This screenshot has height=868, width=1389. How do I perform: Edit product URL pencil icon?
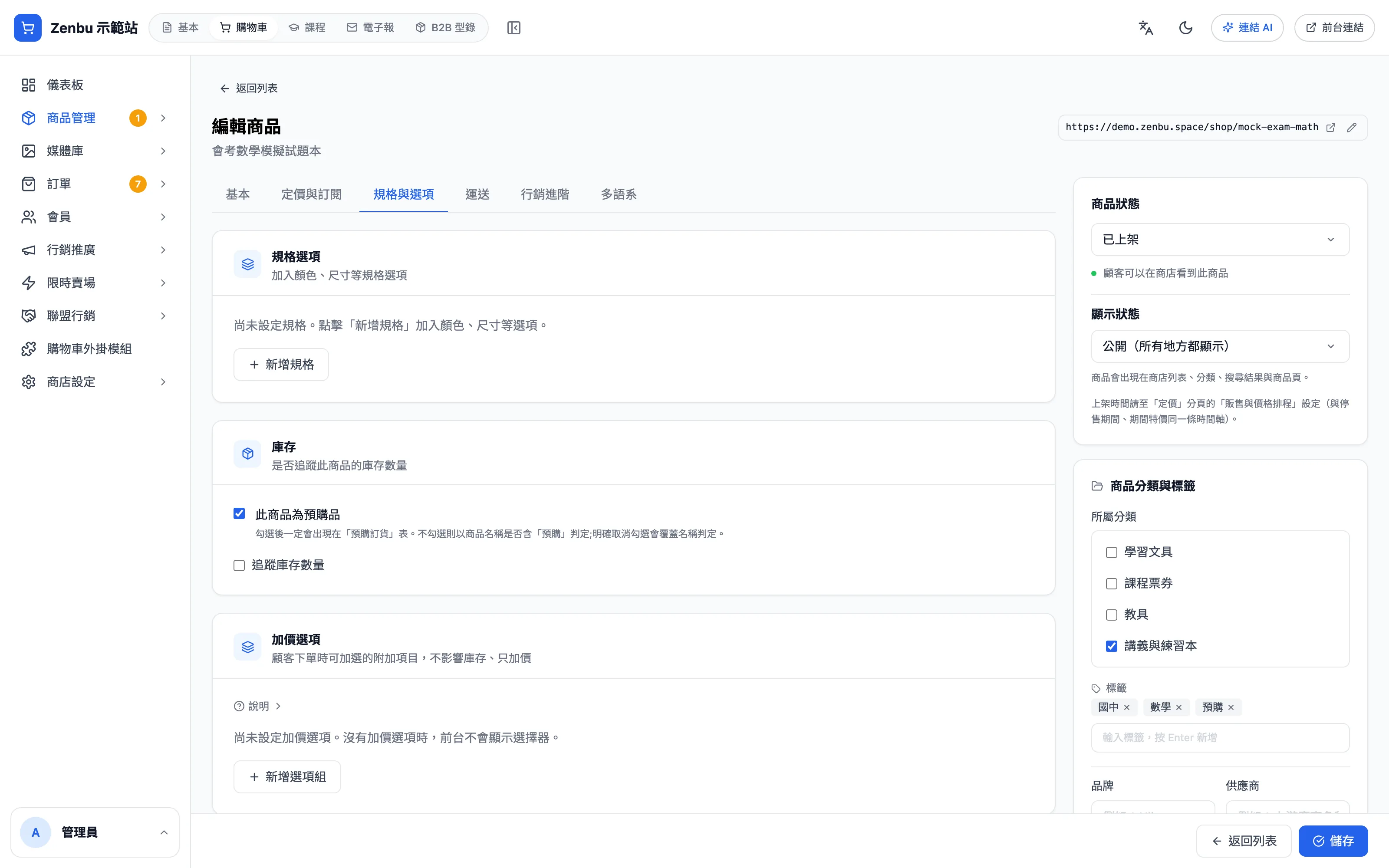coord(1352,128)
